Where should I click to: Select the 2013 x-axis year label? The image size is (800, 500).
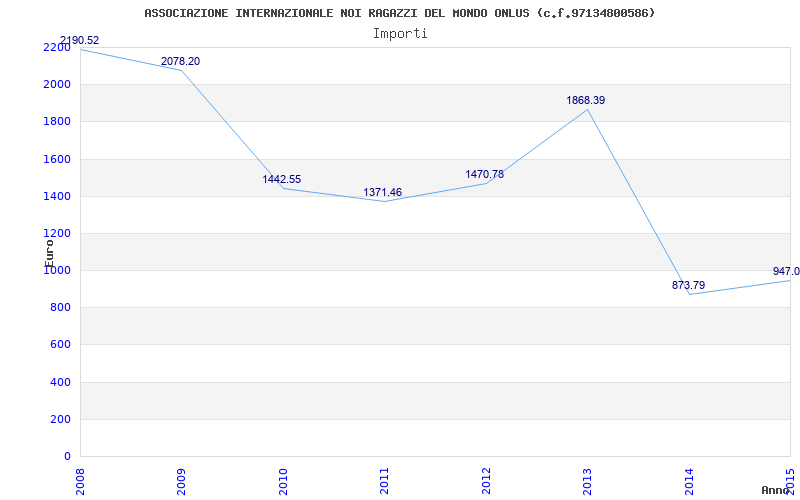[587, 481]
